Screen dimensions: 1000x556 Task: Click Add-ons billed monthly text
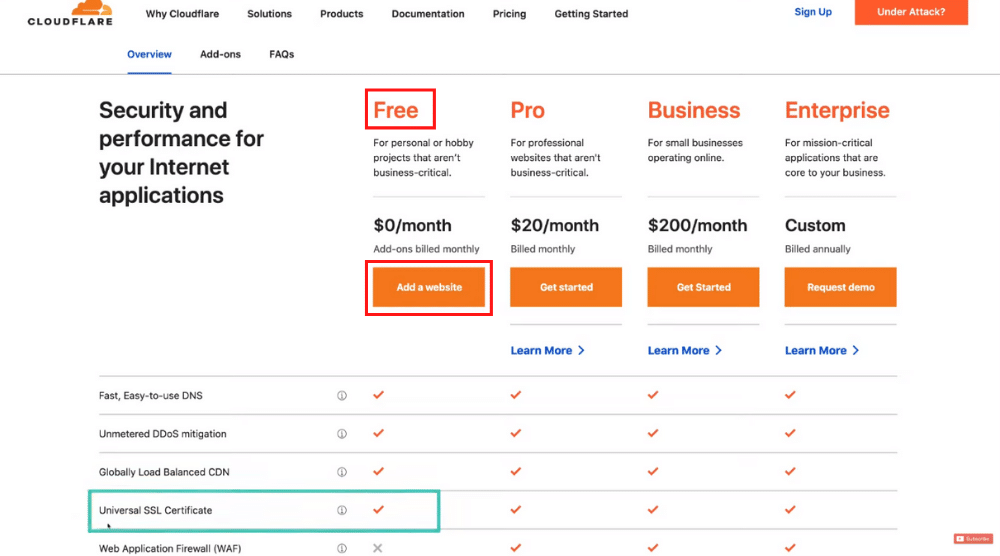[426, 249]
